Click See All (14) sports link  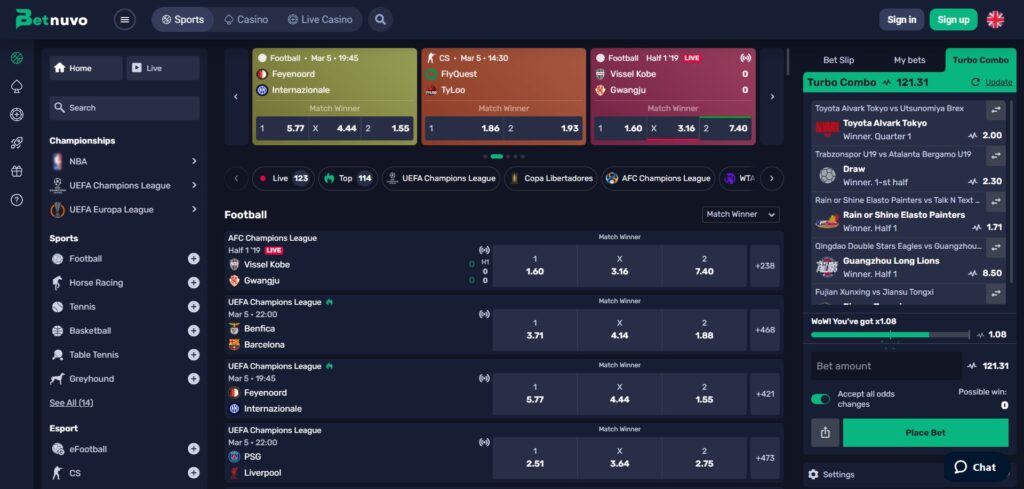tap(71, 402)
